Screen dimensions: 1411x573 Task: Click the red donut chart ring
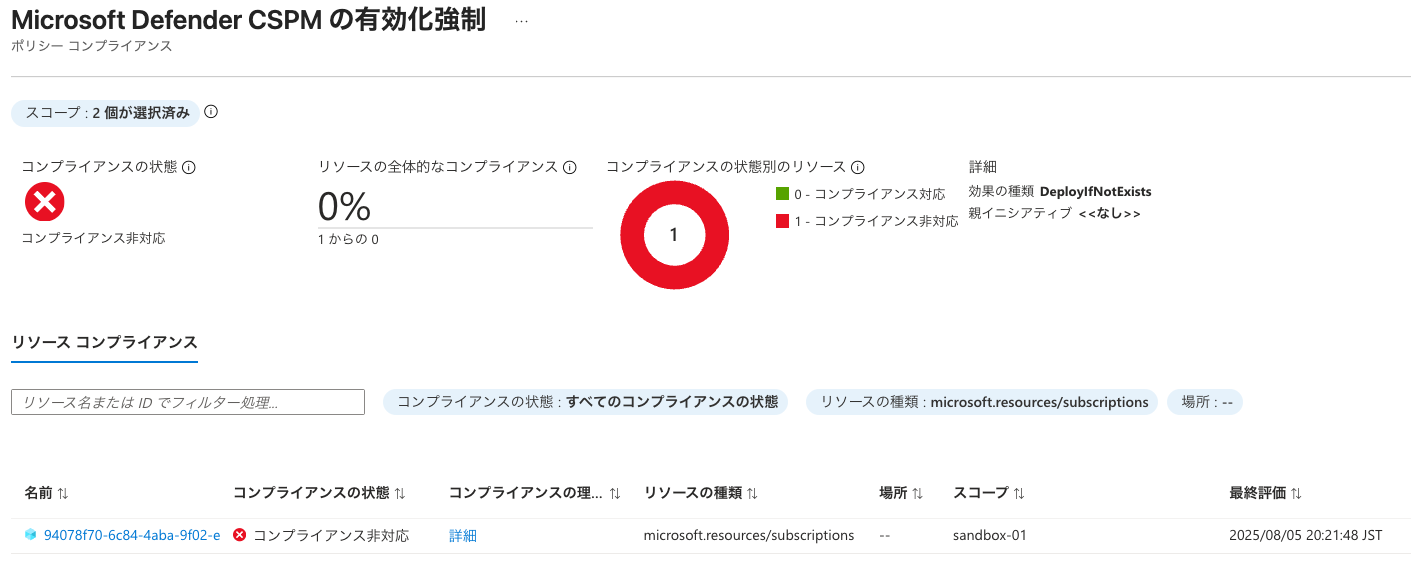(x=632, y=235)
